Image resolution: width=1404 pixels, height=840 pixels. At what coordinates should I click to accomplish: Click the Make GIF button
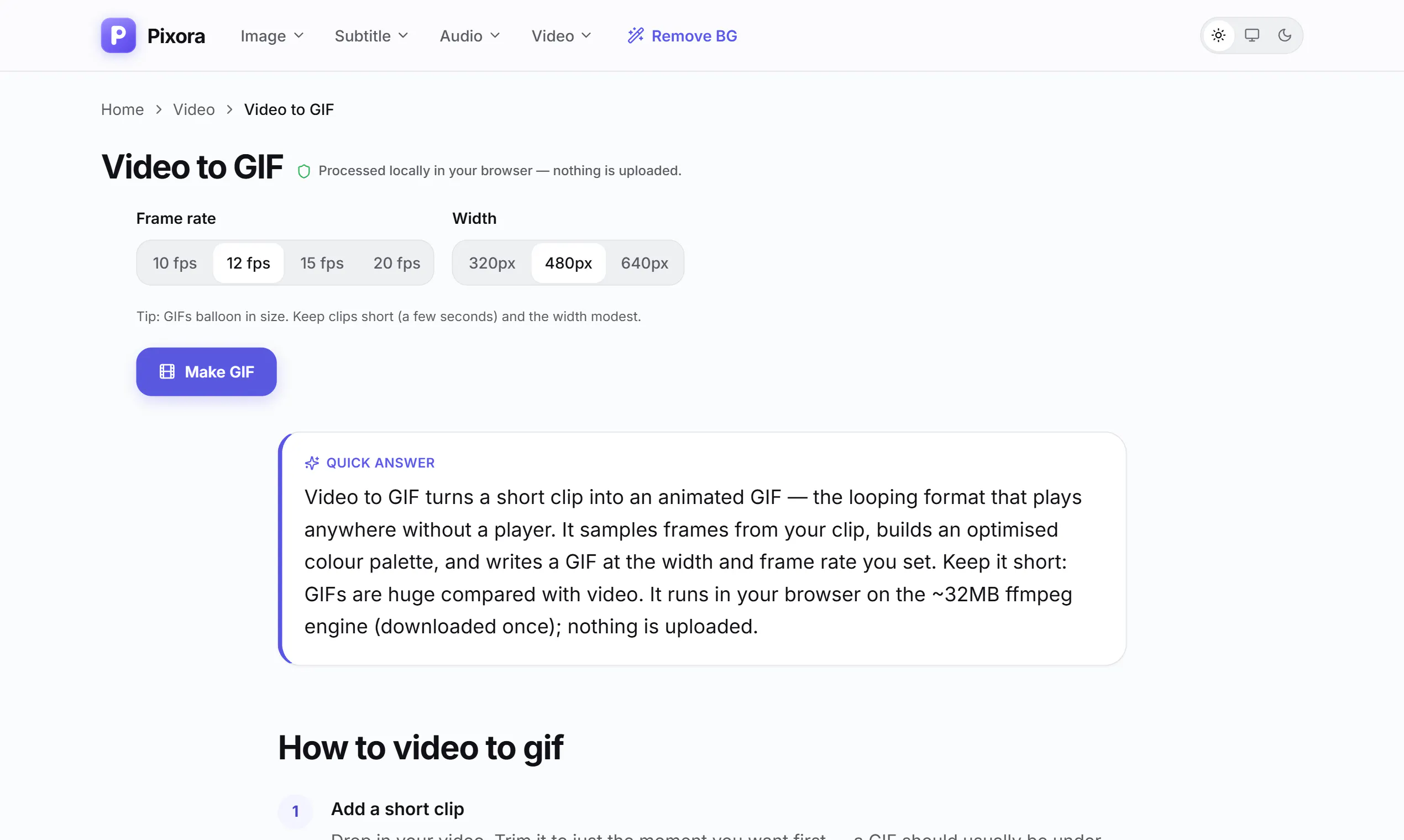pyautogui.click(x=206, y=371)
